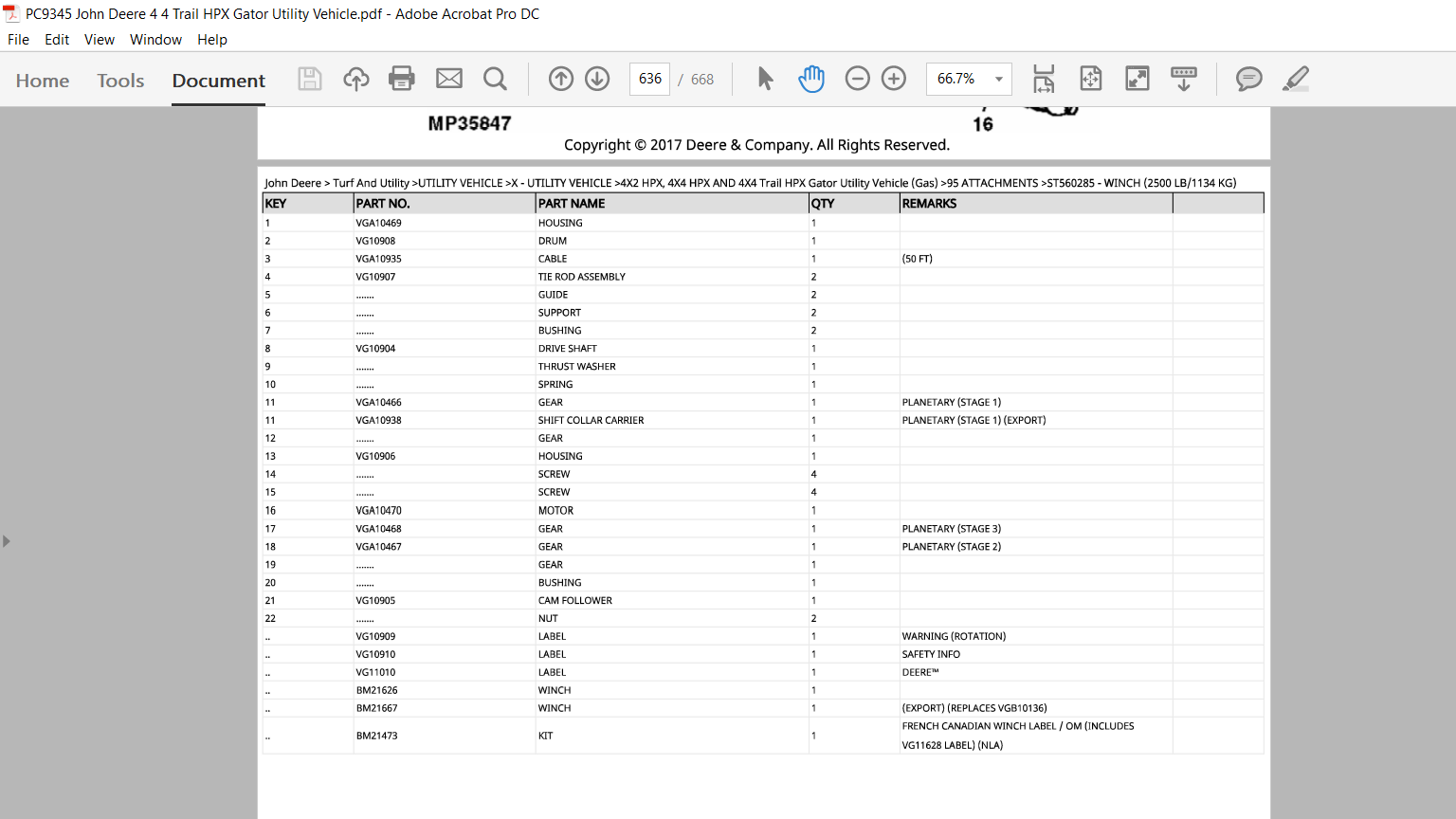Screen dimensions: 1456x819
Task: Click page number field showing 636
Action: click(650, 79)
